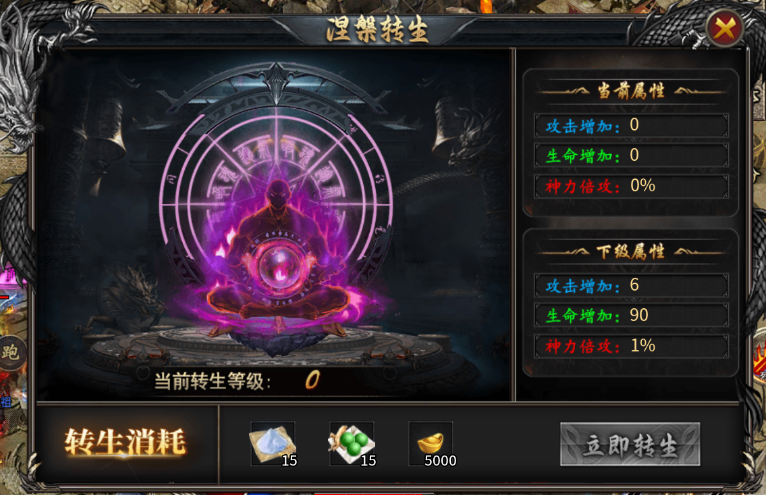Click the 立即转生 rebirth button

630,444
